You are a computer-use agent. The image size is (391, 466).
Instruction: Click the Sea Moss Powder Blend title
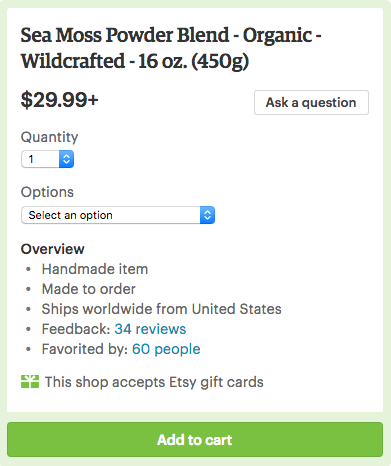[x=171, y=48]
